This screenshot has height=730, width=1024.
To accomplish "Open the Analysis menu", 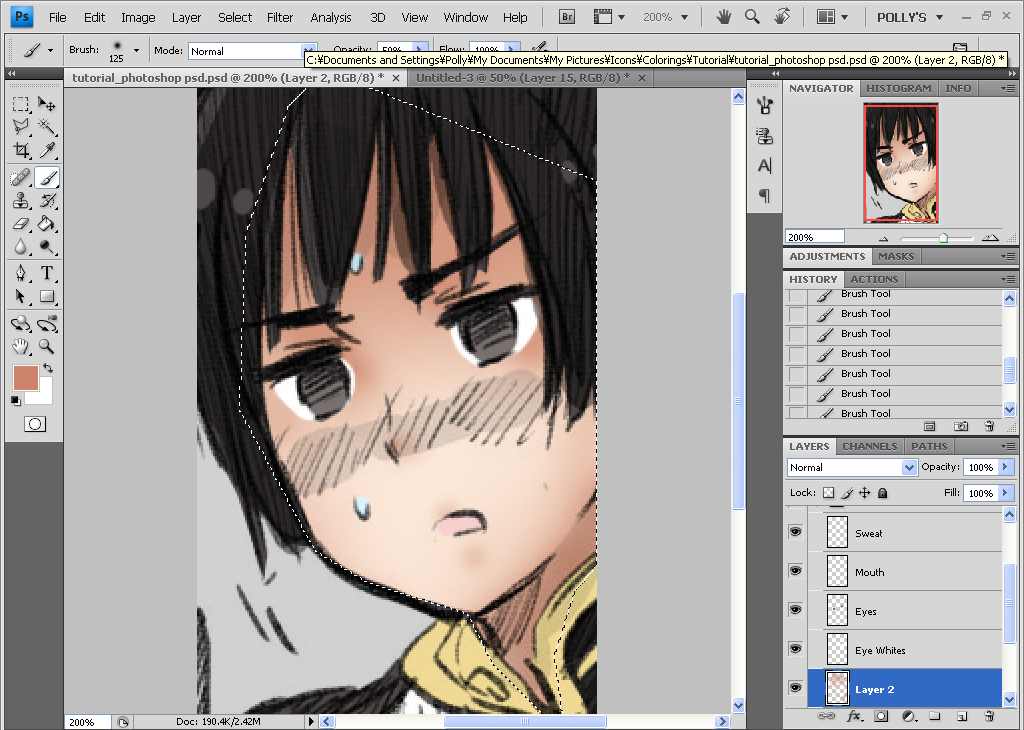I will tap(330, 18).
